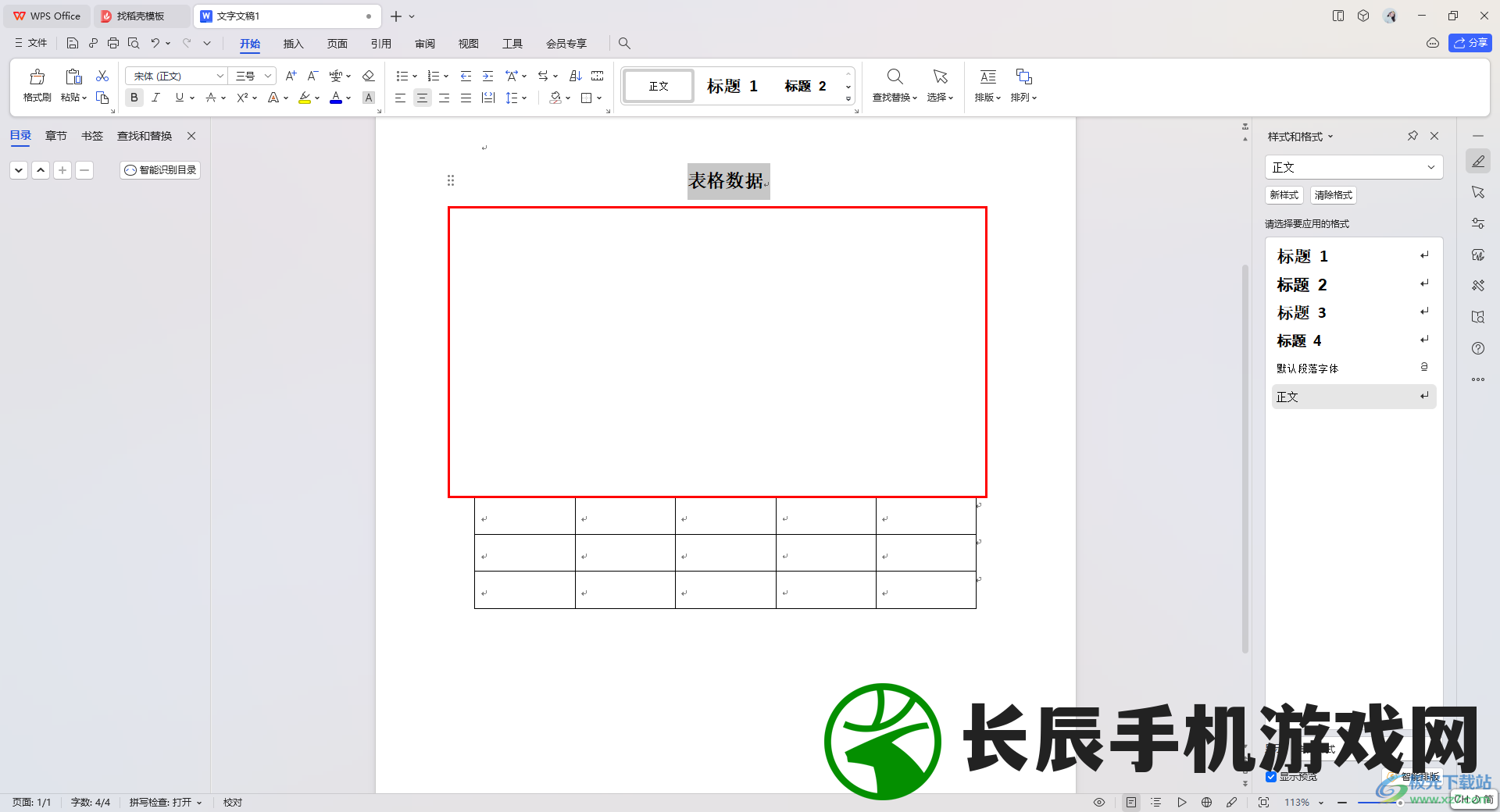Switch to outline view in the status bar
The image size is (1500, 812).
[1156, 802]
